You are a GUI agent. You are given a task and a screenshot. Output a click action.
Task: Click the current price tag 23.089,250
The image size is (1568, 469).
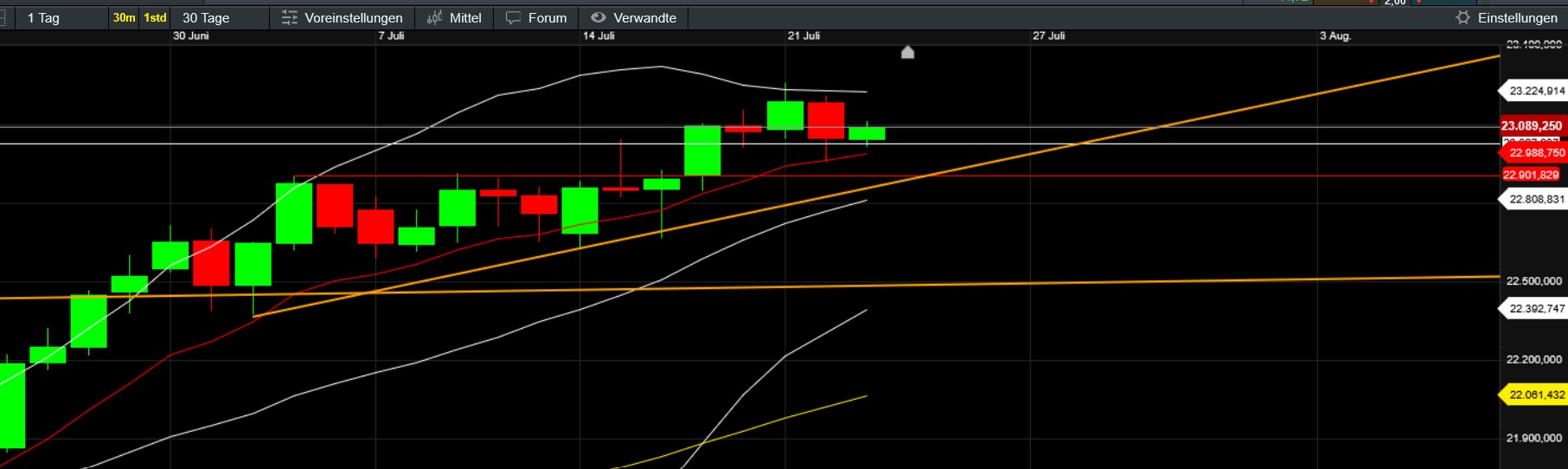pos(1533,126)
